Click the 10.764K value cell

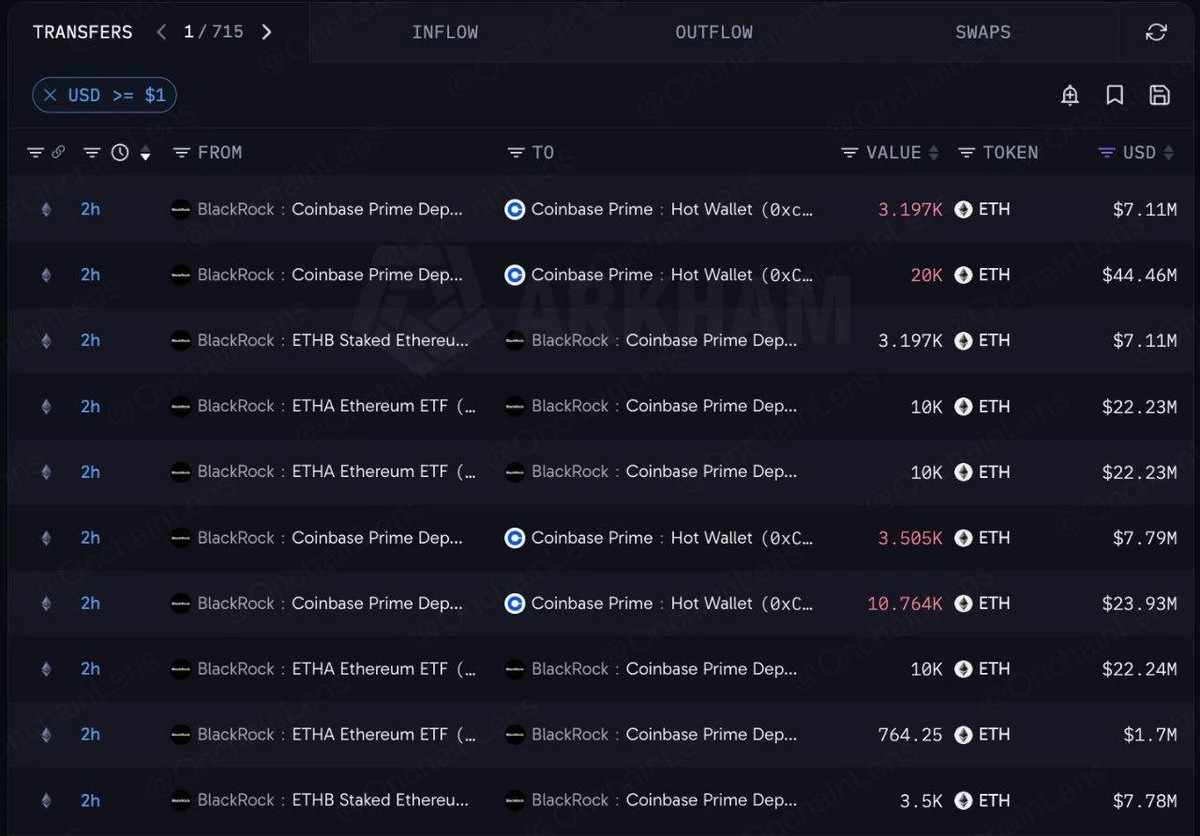tap(905, 603)
